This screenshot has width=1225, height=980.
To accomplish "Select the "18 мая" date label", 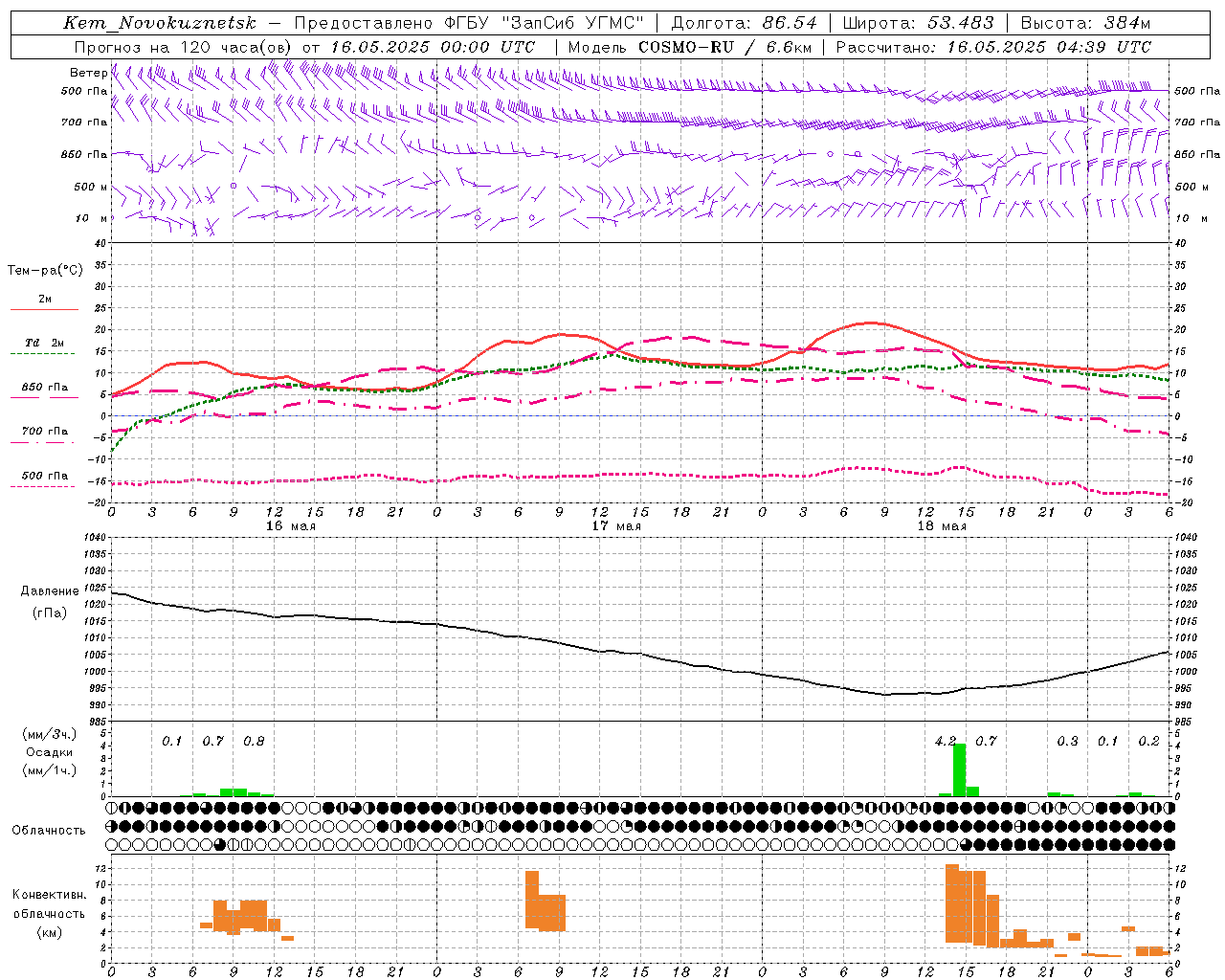I will coord(941,526).
